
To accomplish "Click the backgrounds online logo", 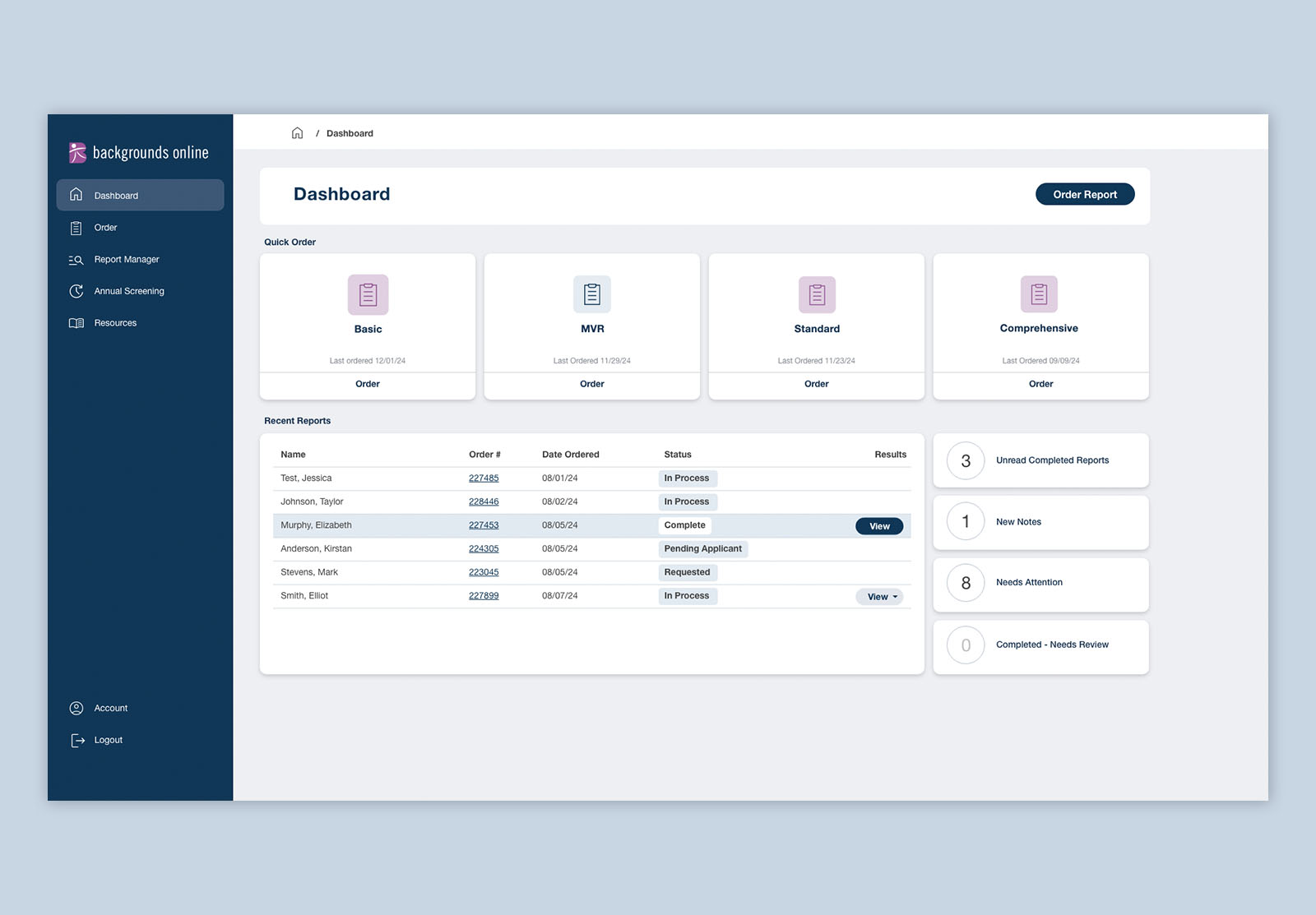I will 139,153.
